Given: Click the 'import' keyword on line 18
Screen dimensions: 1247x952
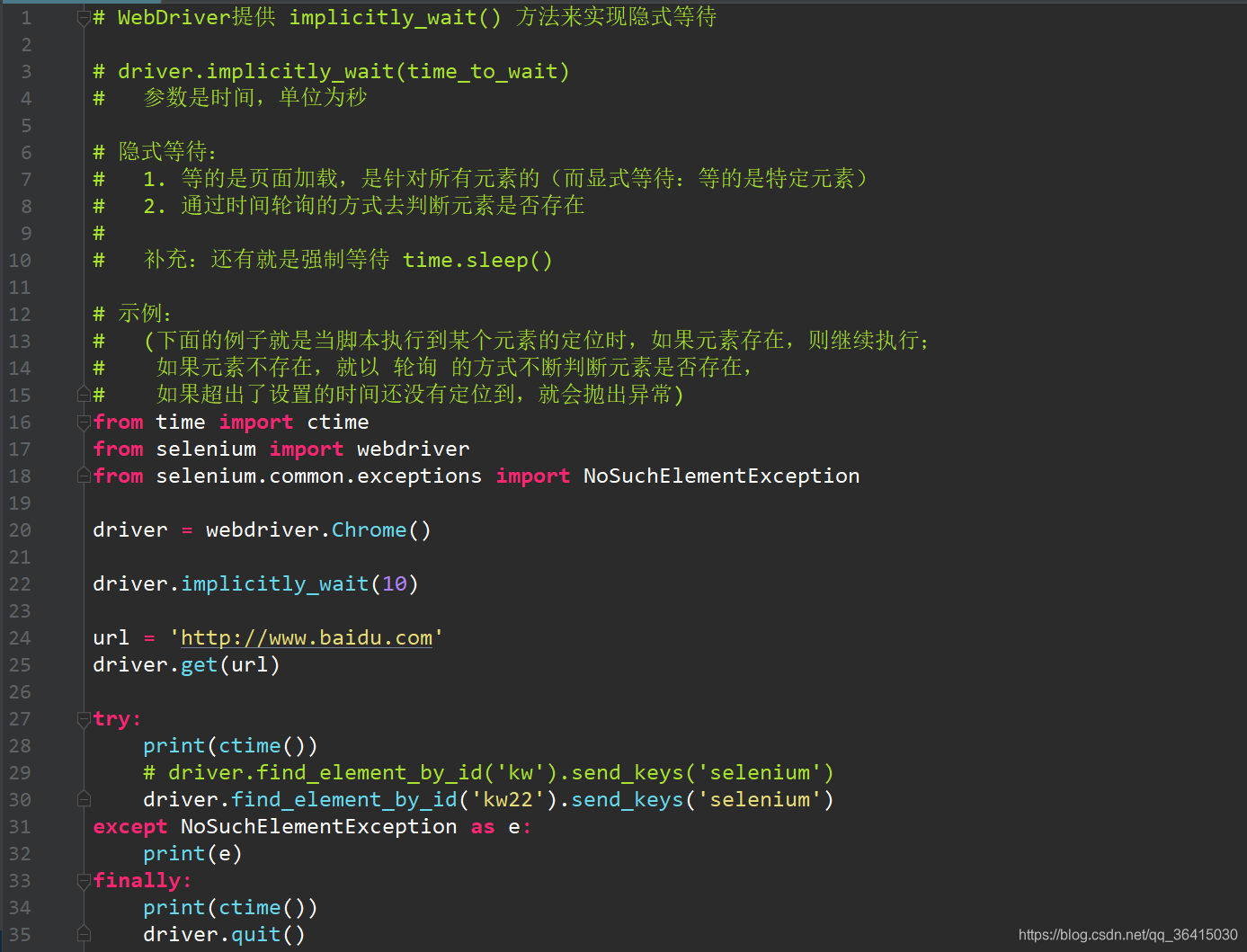Looking at the screenshot, I should 533,476.
